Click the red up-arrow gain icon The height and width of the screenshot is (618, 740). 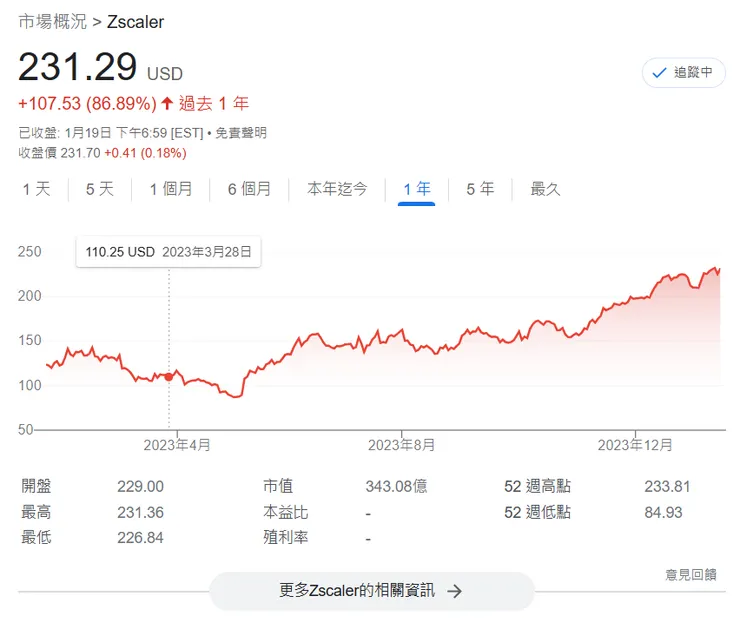(167, 103)
